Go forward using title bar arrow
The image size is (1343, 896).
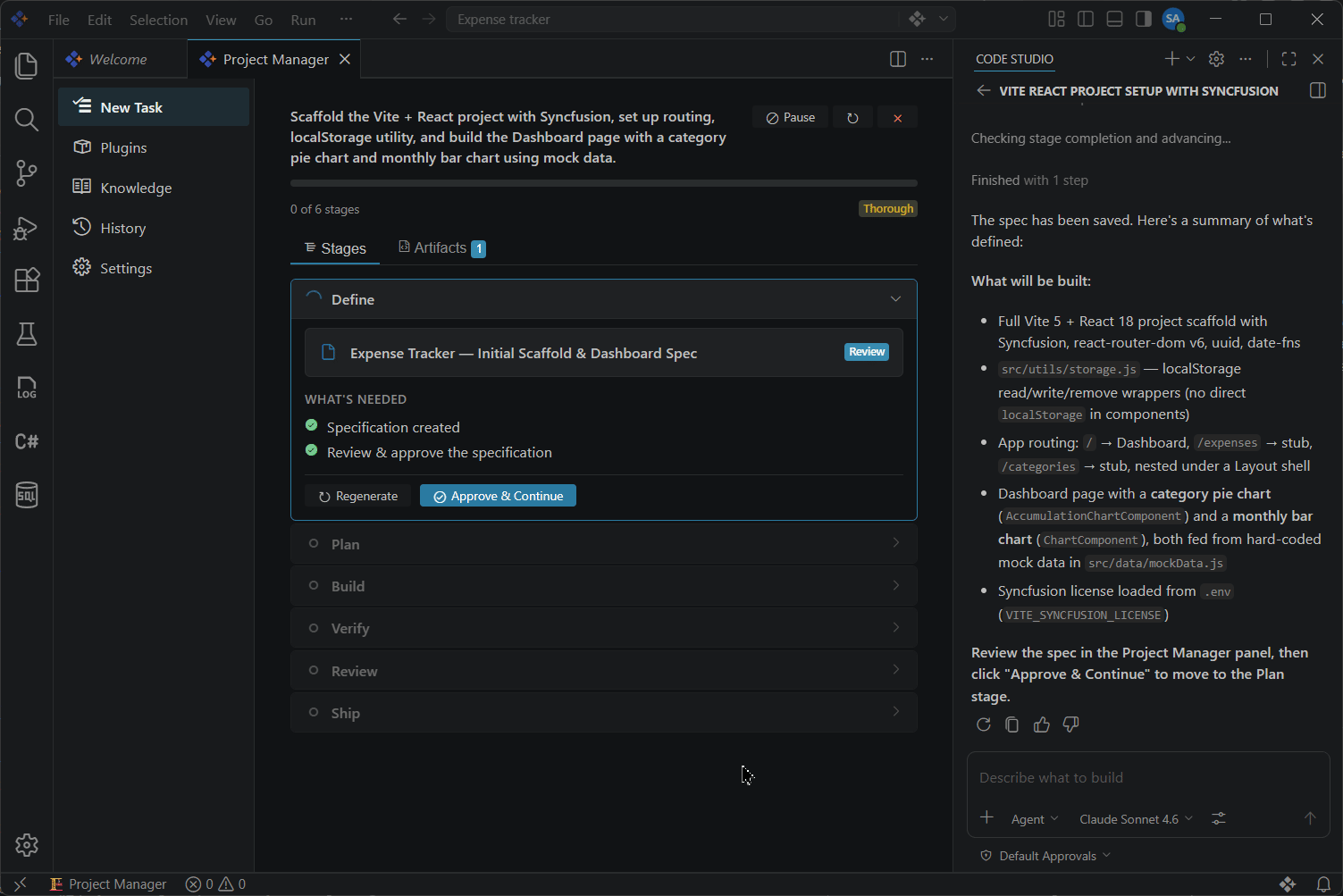click(x=429, y=19)
